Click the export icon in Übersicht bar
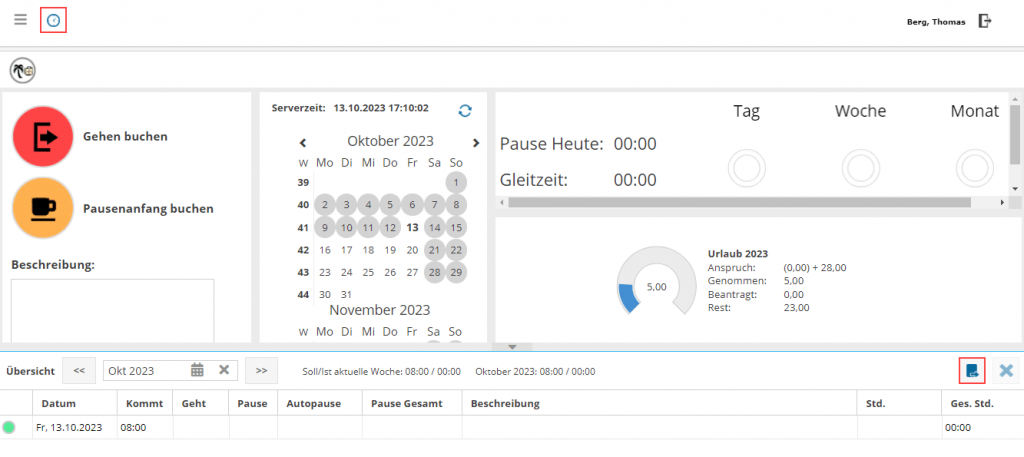Viewport: 1024px width, 457px height. click(972, 371)
